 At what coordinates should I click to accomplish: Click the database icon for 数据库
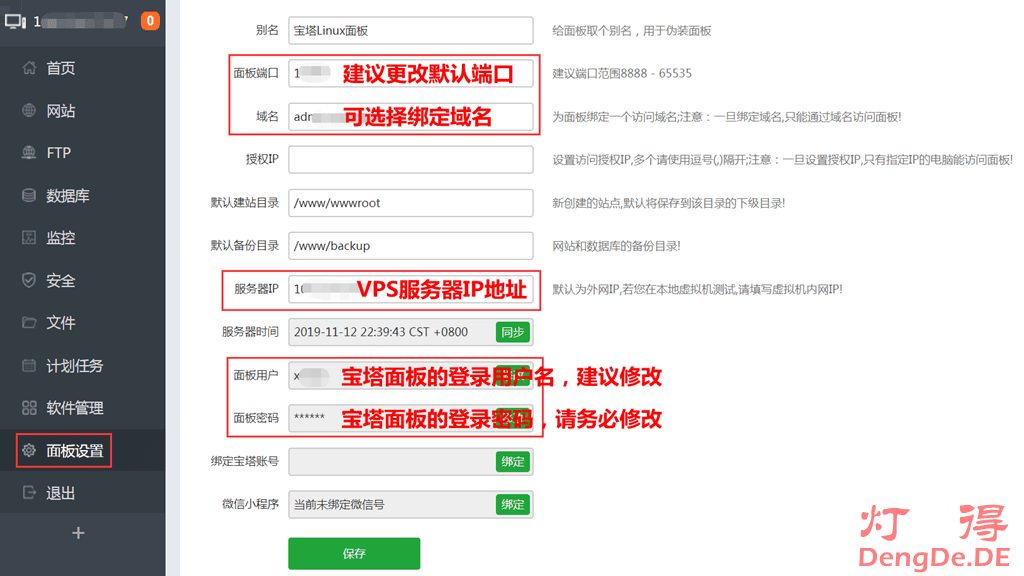[29, 196]
